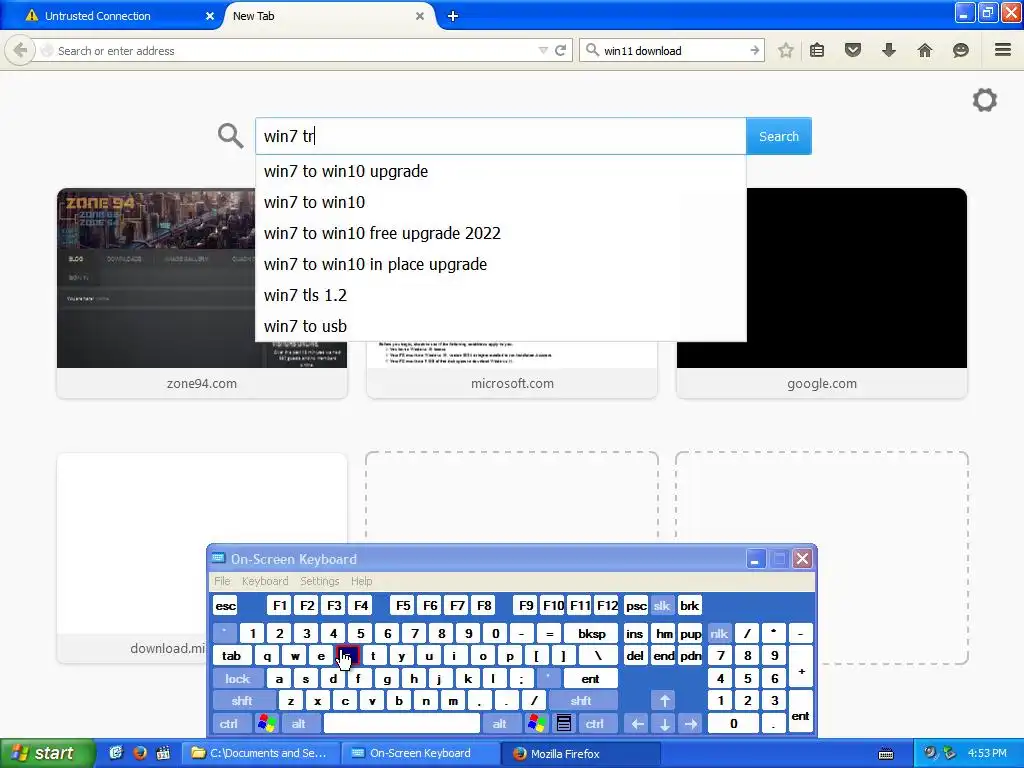The height and width of the screenshot is (768, 1024).
Task: Click the new tab page search field
Action: click(x=500, y=136)
